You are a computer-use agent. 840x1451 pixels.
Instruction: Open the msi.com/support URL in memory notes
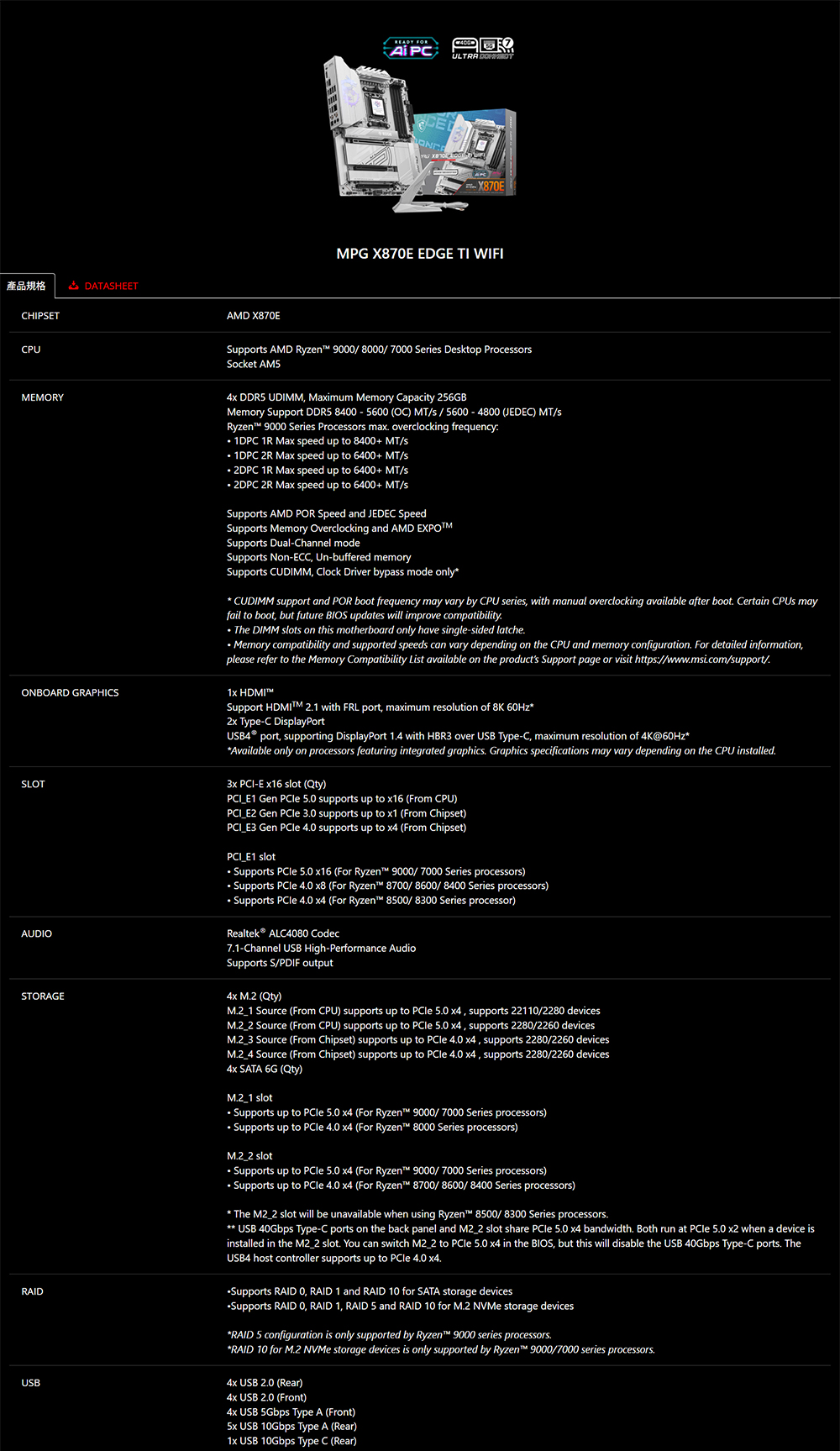click(x=701, y=660)
